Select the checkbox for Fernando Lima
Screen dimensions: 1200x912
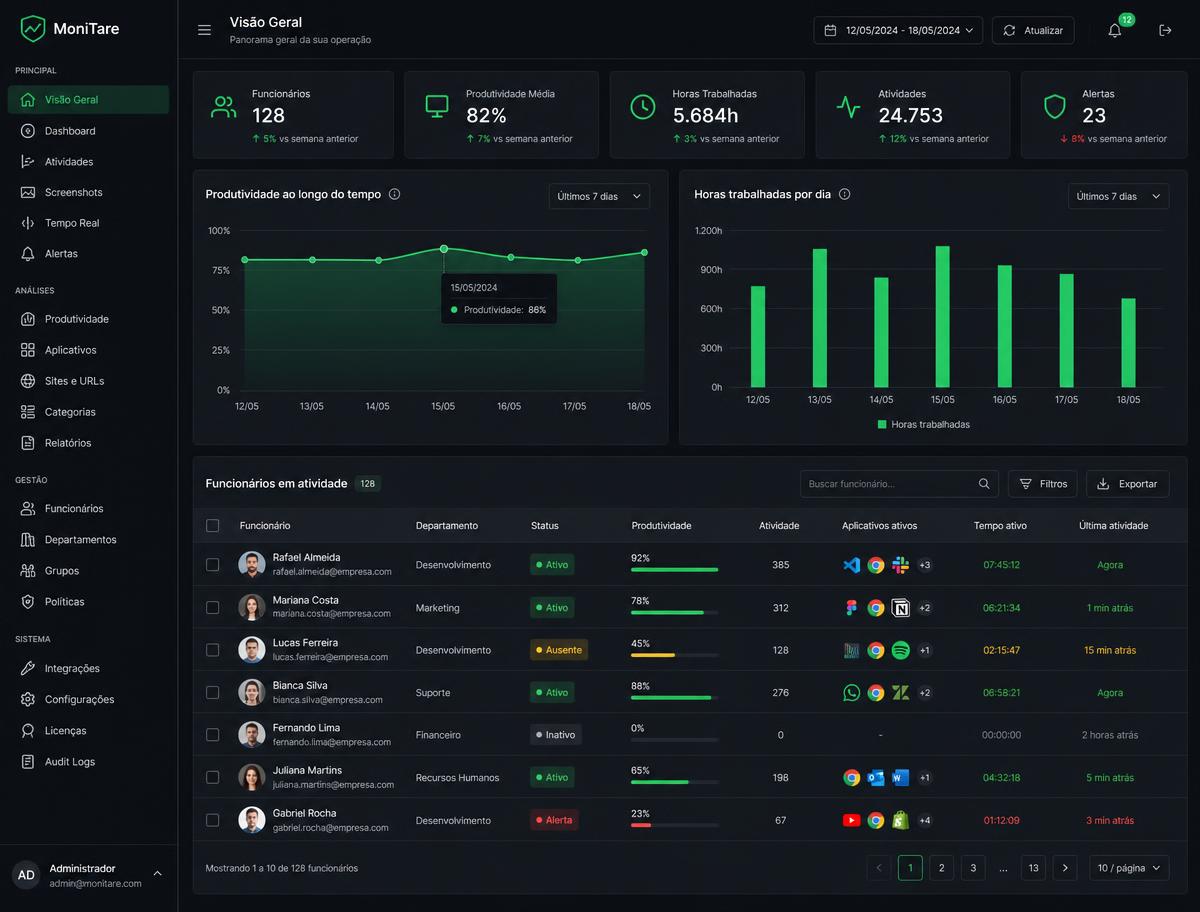click(212, 735)
